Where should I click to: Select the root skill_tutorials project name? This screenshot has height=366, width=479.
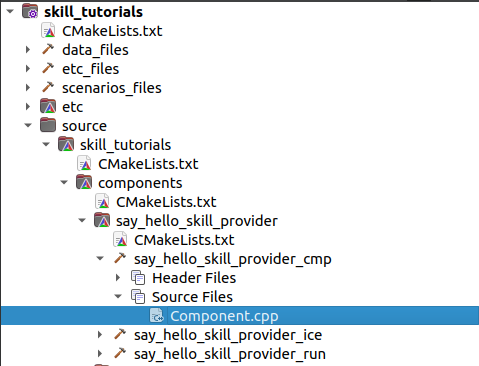pos(94,12)
